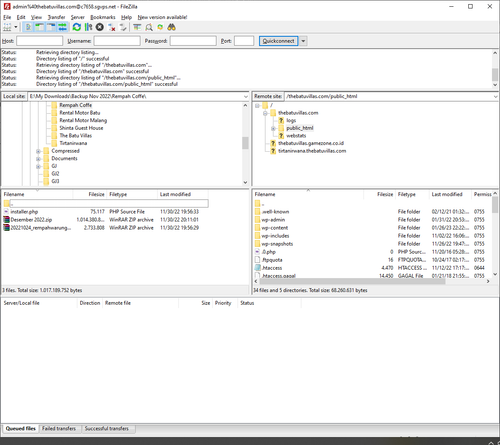500x445 pixels.
Task: Switch to the Failed transfers tab
Action: [x=59, y=429]
